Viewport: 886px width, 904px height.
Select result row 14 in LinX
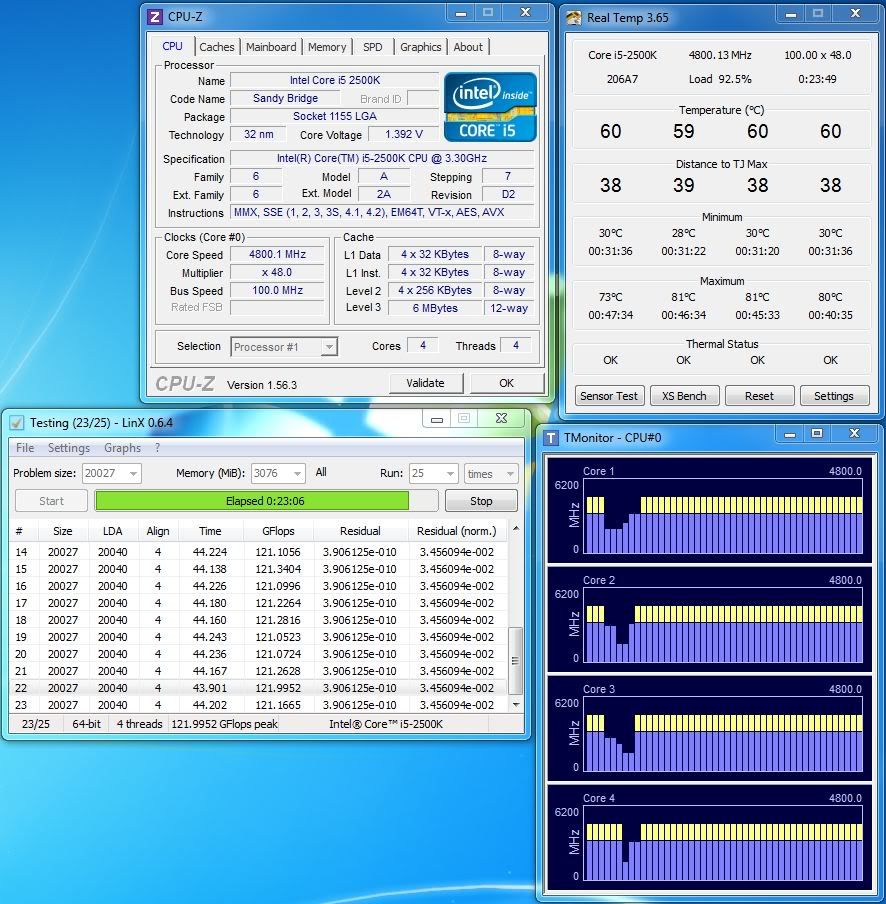pos(258,552)
